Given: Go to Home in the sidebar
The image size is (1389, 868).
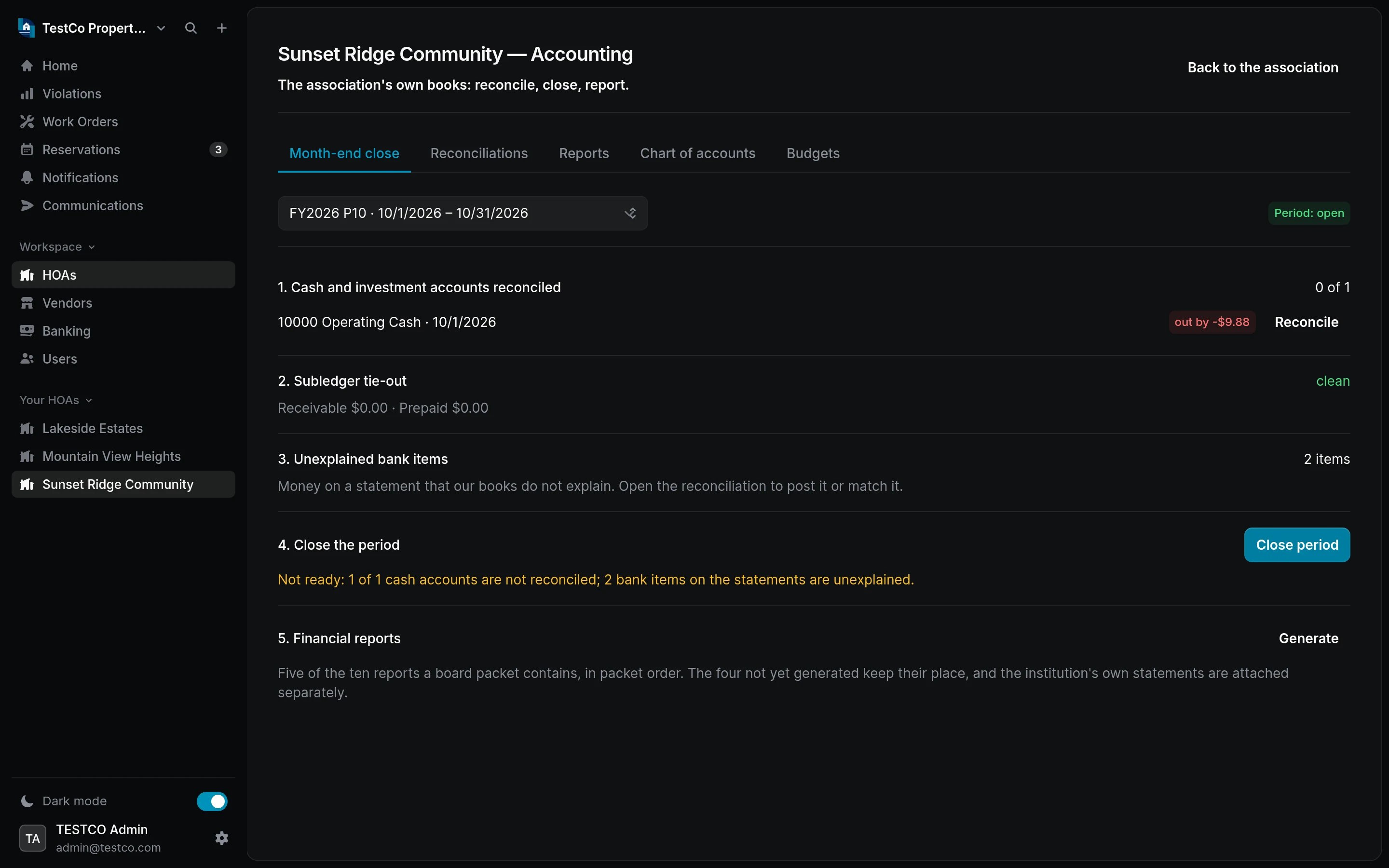Looking at the screenshot, I should [123, 66].
